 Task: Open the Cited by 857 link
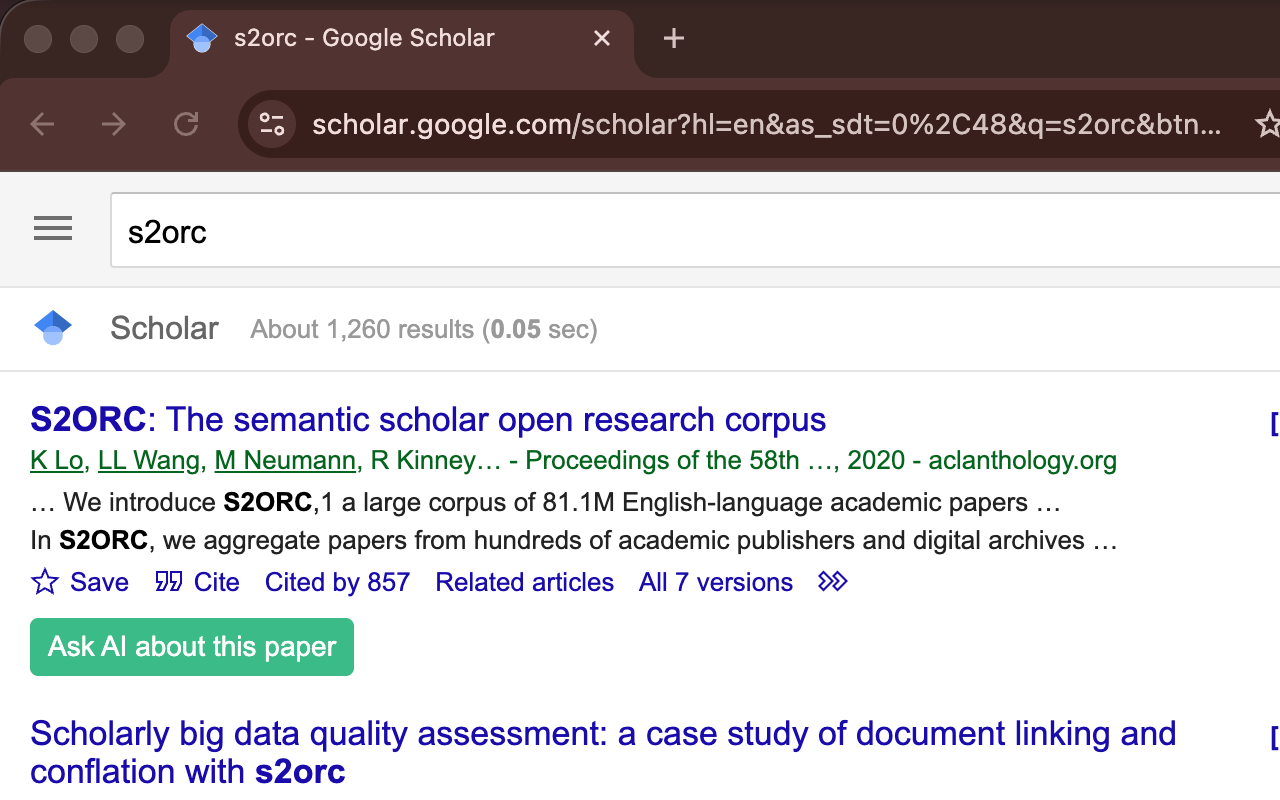[337, 582]
